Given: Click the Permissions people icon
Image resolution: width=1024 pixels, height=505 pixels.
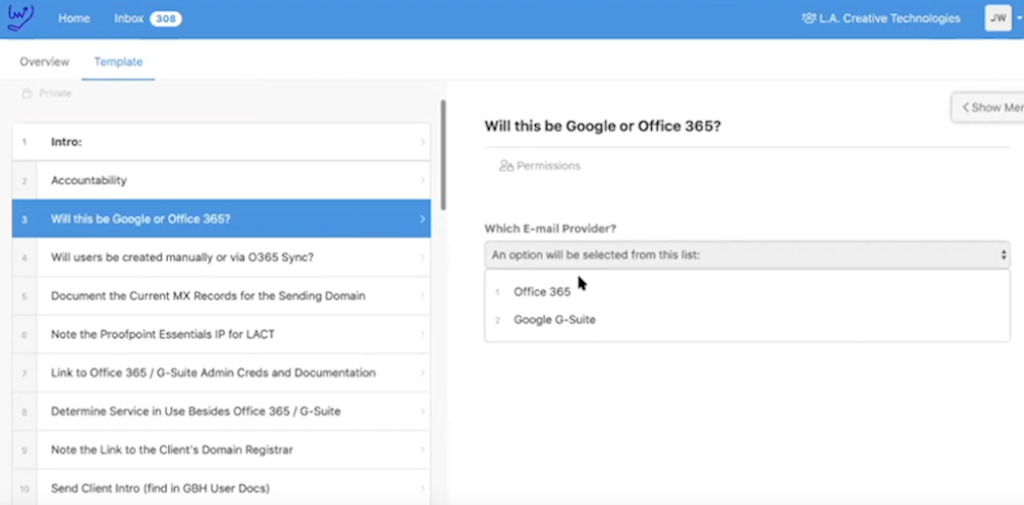Looking at the screenshot, I should point(505,166).
